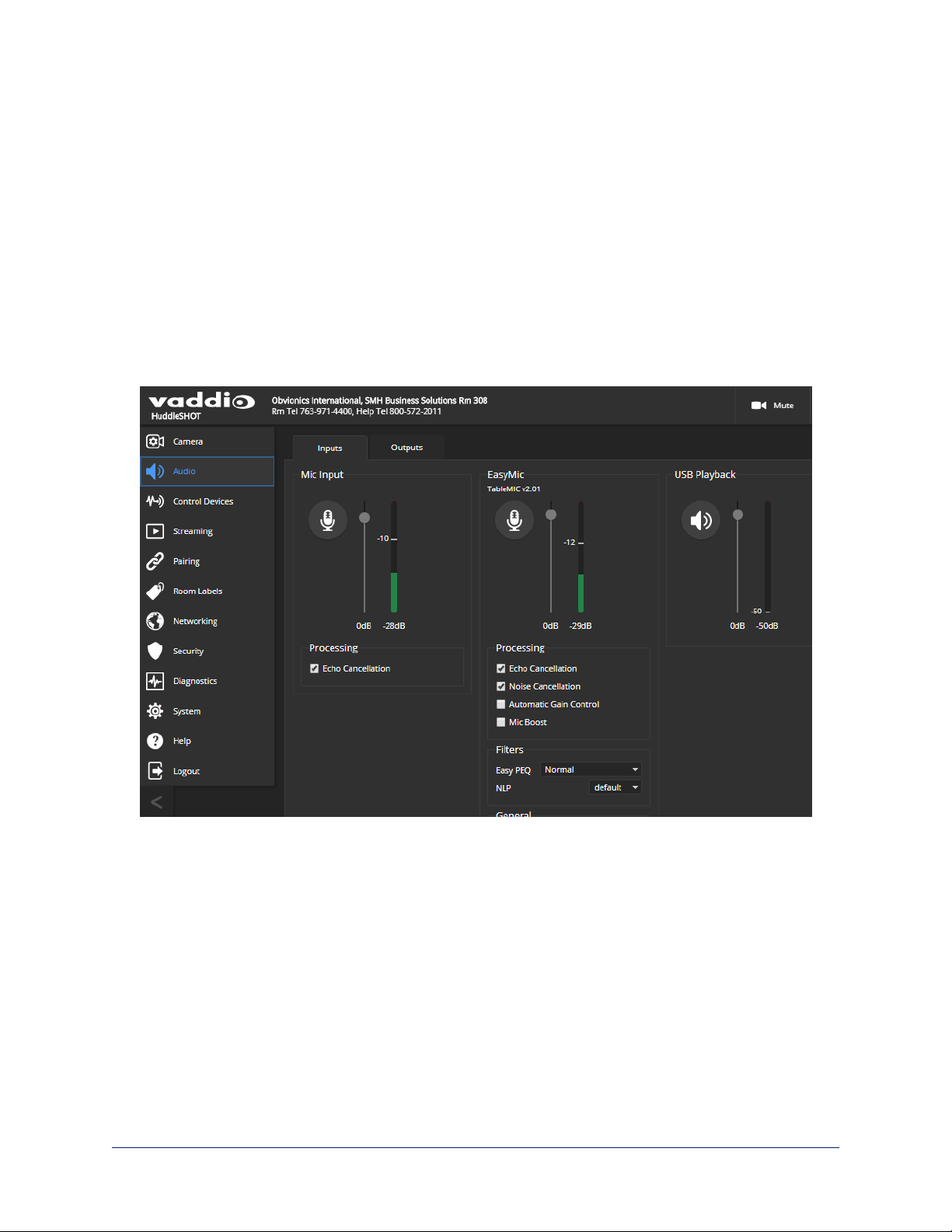Mute the Mic Input microphone icon

pos(328,520)
